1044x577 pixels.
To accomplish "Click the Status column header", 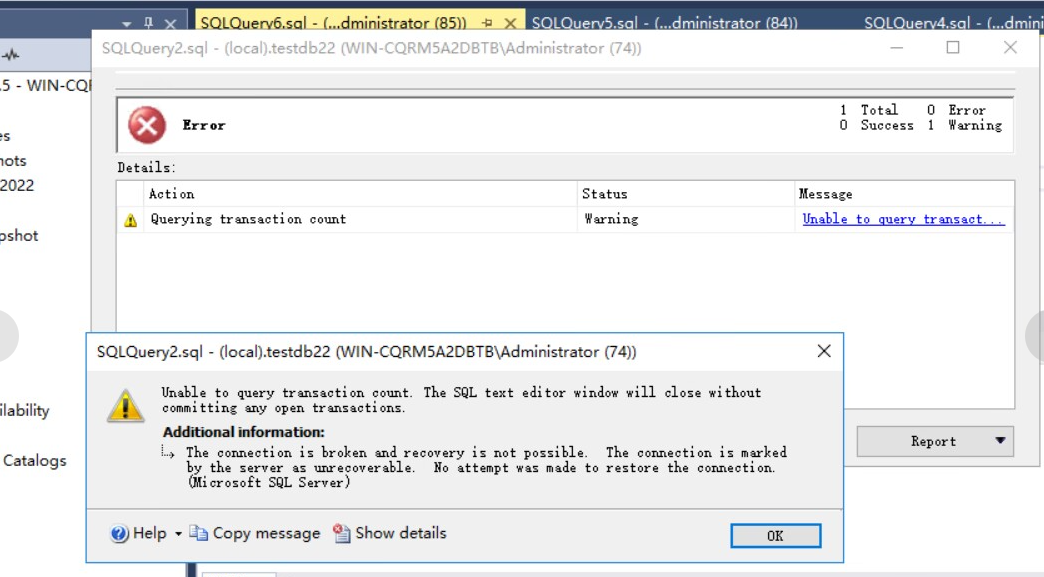I will click(x=686, y=194).
